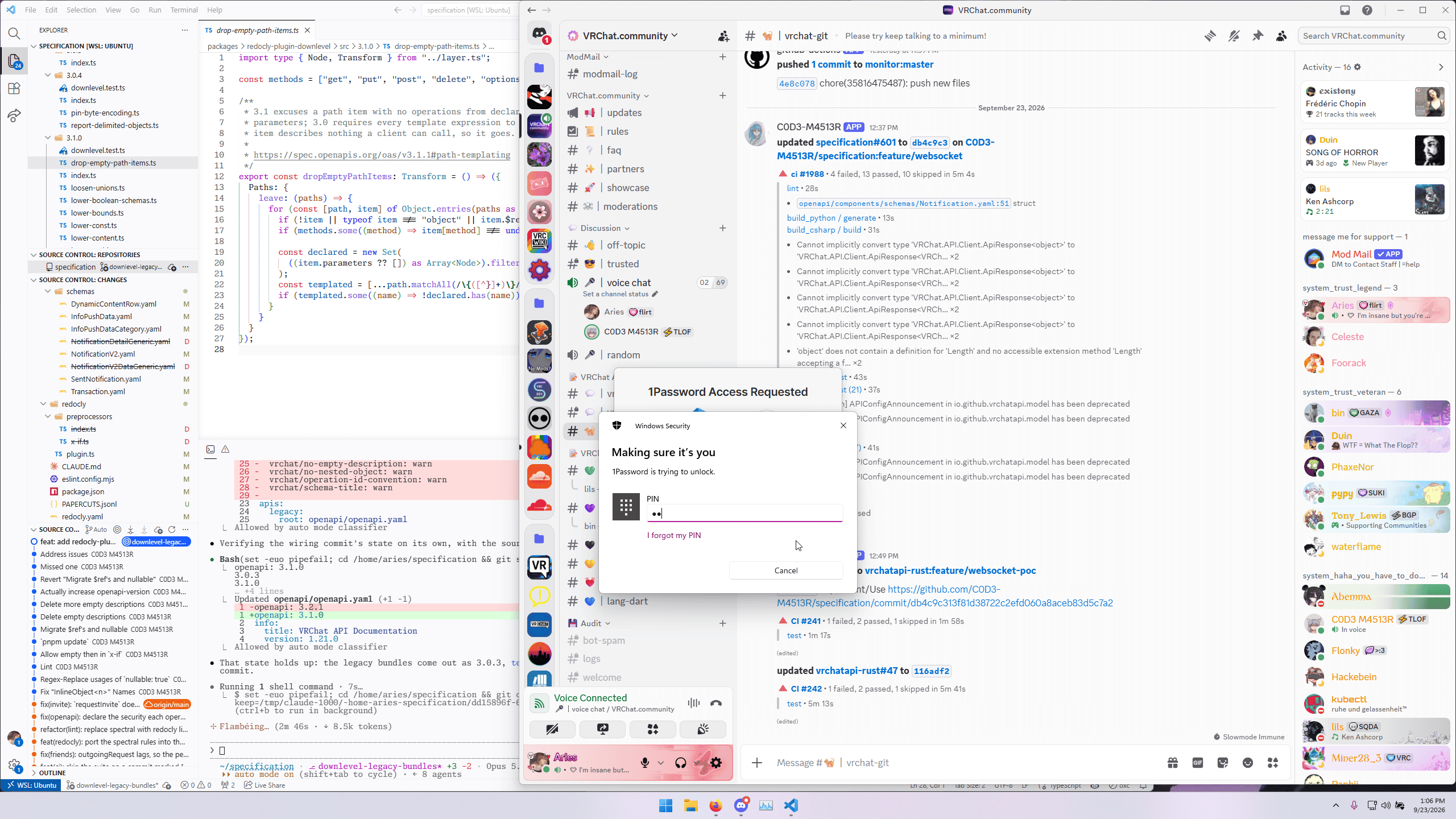Disconnect from the voice call
Image resolution: width=1456 pixels, height=819 pixels.
tap(716, 703)
